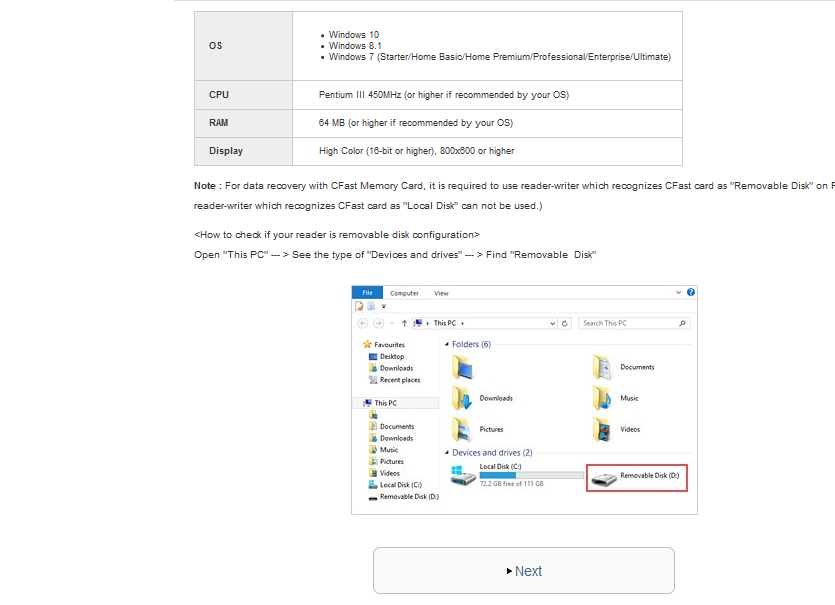Click the Next button
The height and width of the screenshot is (605, 835).
[x=523, y=571]
